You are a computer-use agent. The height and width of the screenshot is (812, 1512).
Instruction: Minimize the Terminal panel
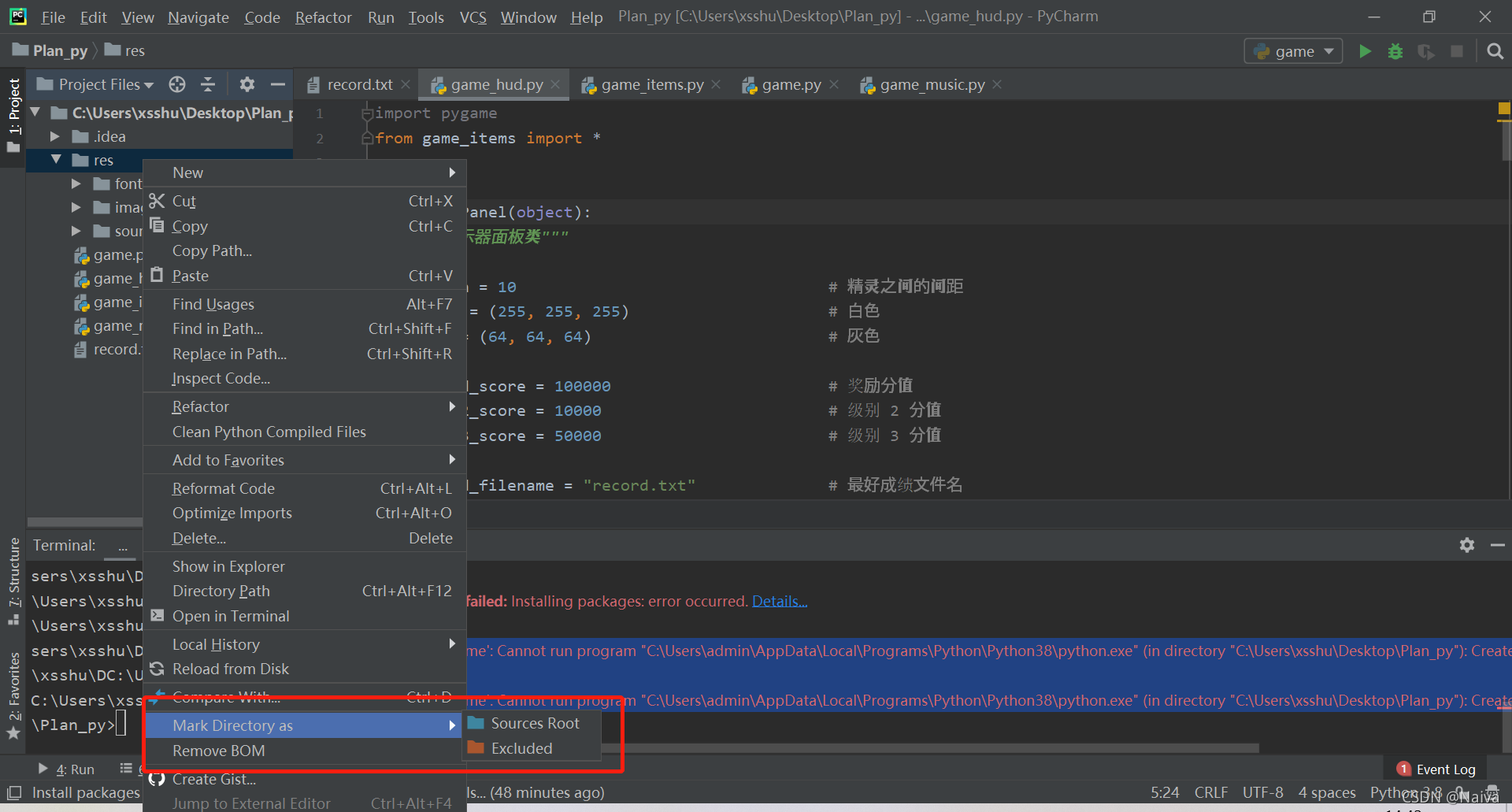tap(1497, 545)
